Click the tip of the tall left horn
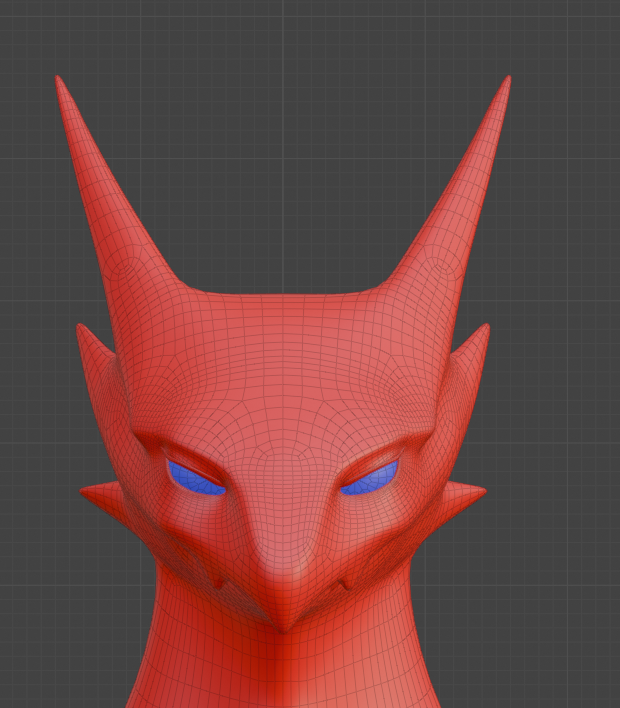This screenshot has width=620, height=708. 58,80
